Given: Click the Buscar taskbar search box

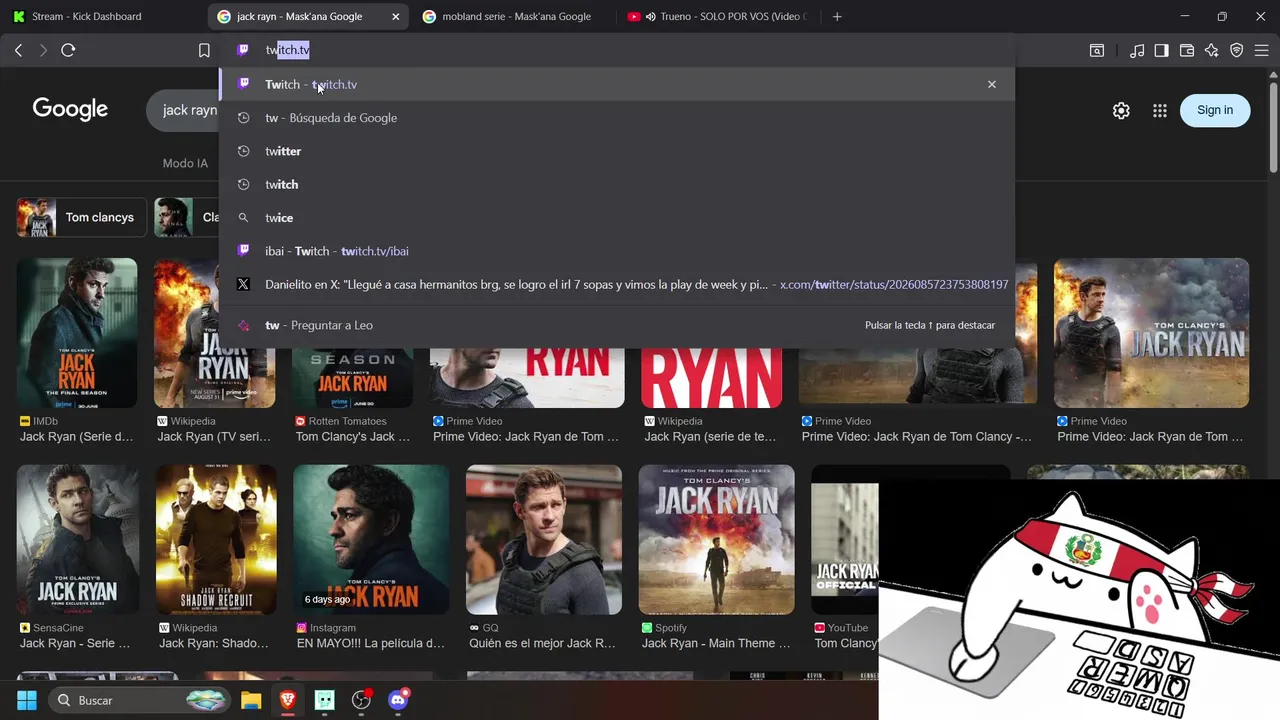Looking at the screenshot, I should [138, 700].
